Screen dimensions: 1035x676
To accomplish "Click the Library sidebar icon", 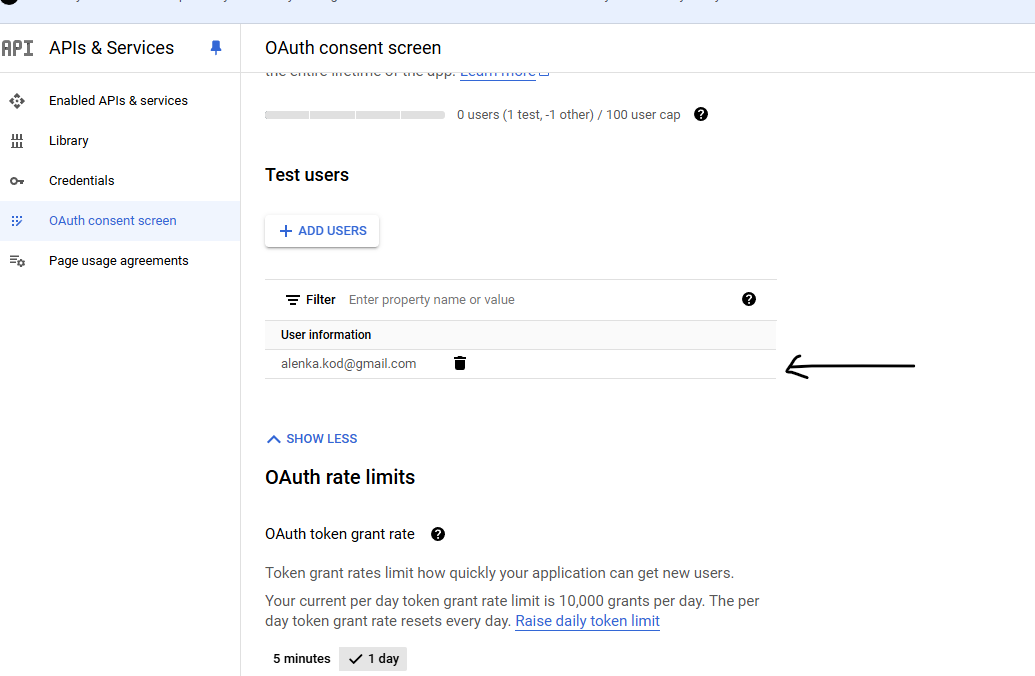I will tap(16, 141).
